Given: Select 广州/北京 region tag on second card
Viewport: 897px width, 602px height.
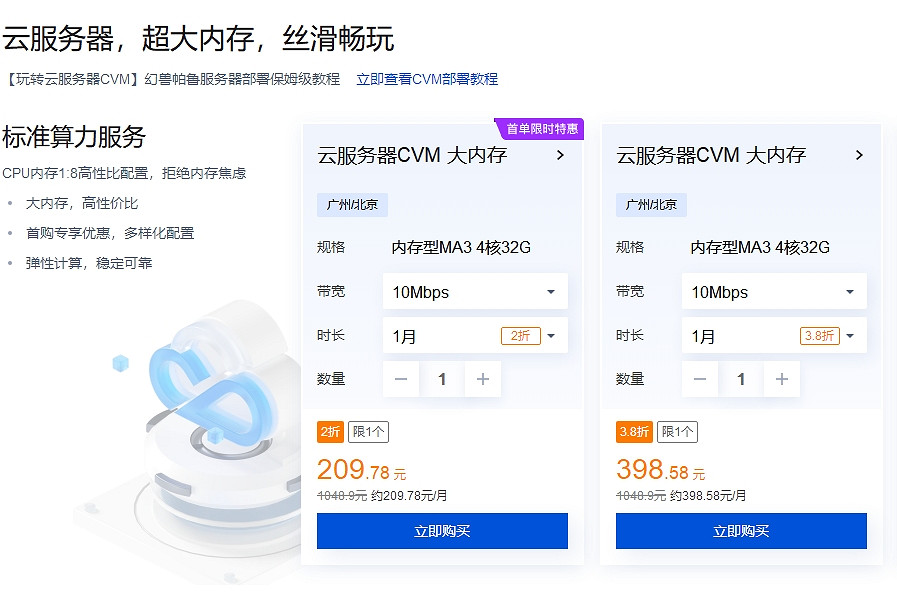Looking at the screenshot, I should click(651, 205).
